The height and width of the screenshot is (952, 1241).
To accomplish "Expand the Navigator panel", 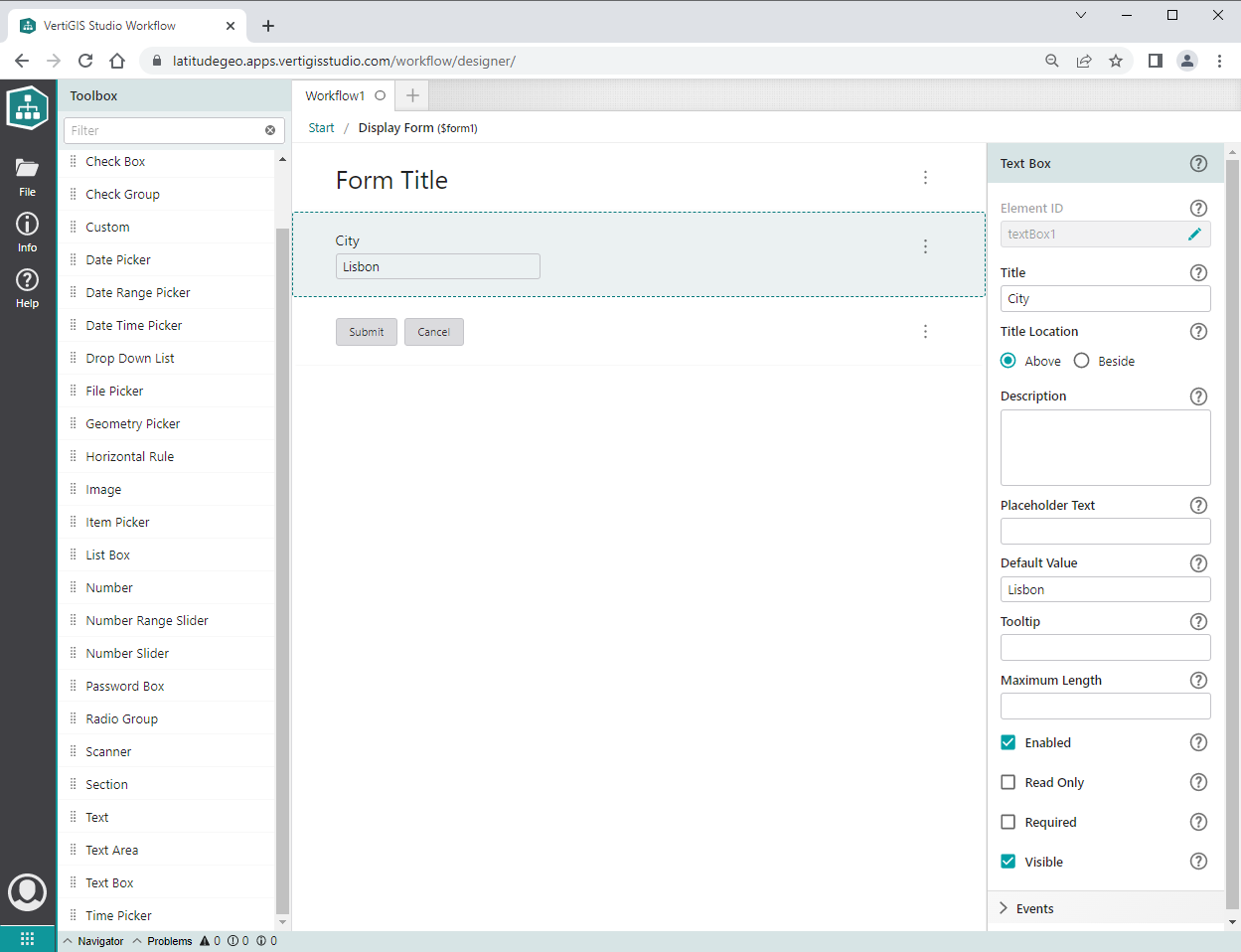I will point(93,941).
